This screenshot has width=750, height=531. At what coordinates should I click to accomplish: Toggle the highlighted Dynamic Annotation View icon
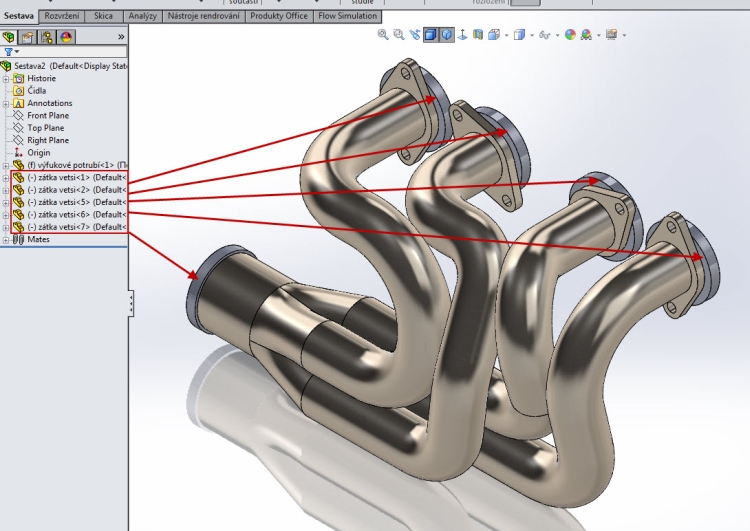(x=447, y=34)
